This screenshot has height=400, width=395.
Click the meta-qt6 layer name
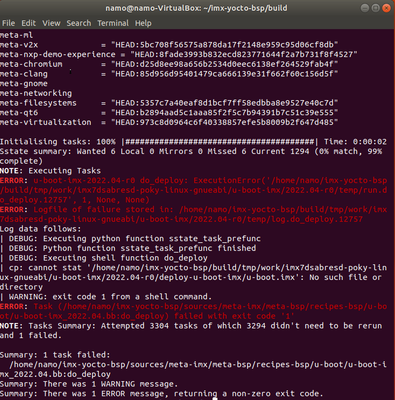(19, 112)
